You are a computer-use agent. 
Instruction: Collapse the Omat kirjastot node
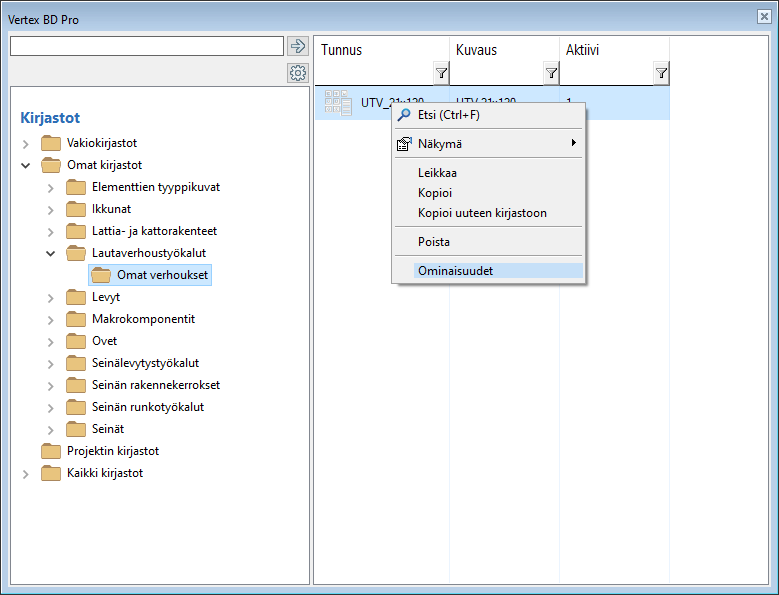click(x=26, y=165)
